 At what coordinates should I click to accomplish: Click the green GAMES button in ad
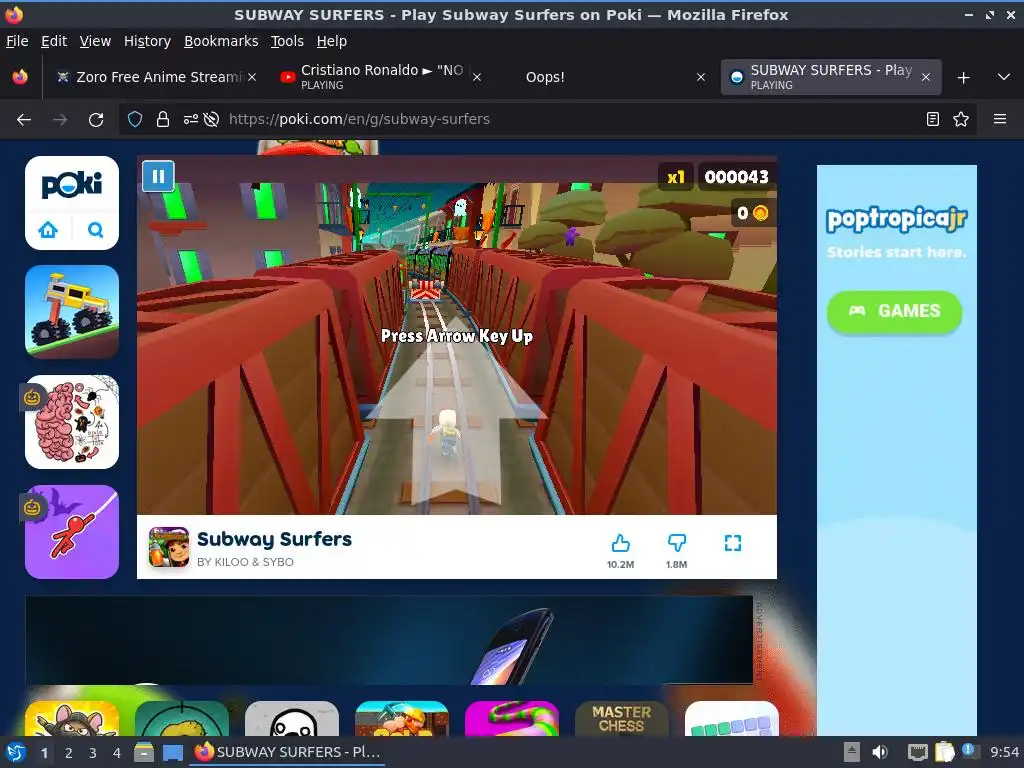coord(894,312)
